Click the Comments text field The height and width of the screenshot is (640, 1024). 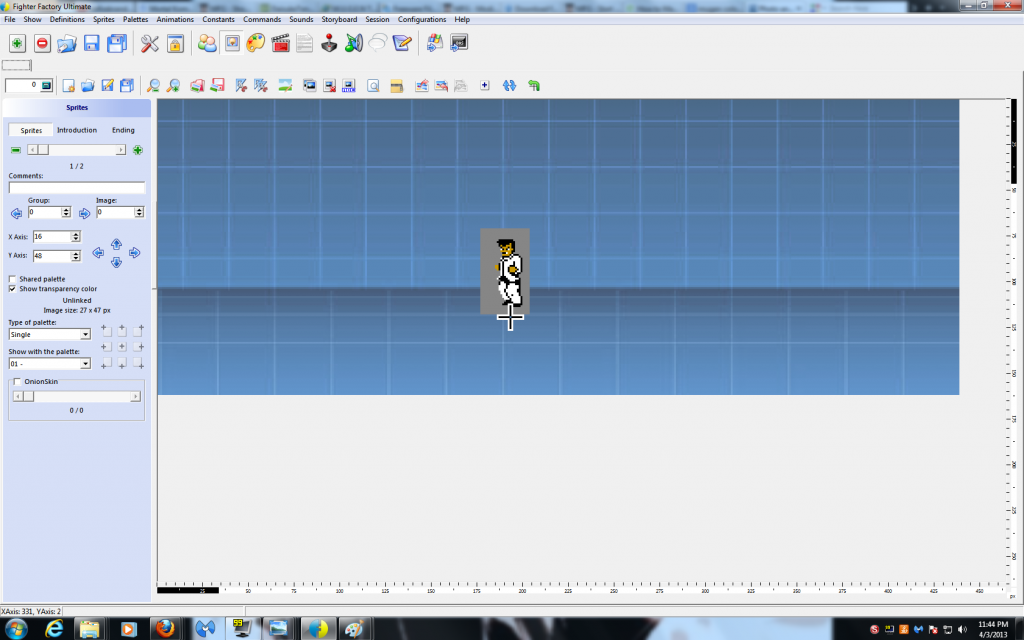(76, 187)
